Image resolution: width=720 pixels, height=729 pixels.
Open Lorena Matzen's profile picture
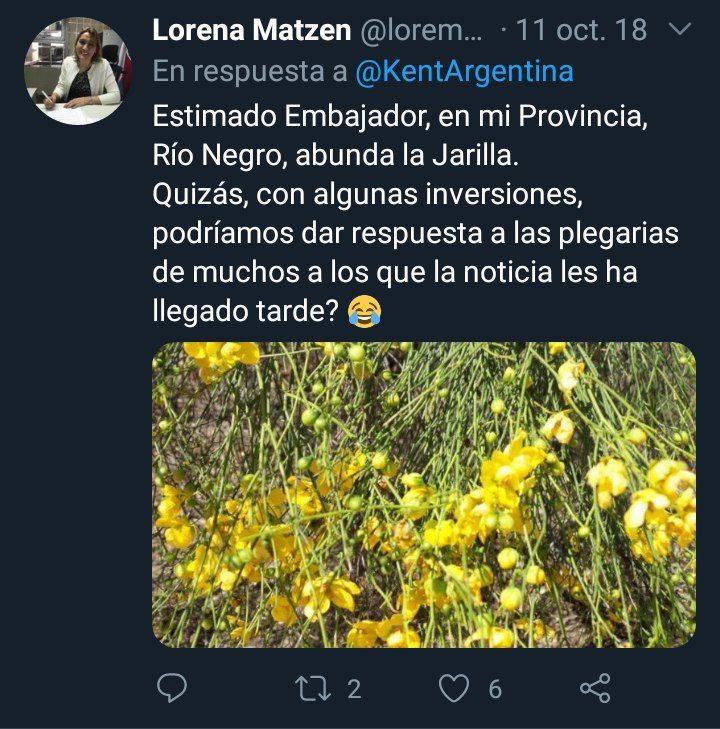pos(78,71)
